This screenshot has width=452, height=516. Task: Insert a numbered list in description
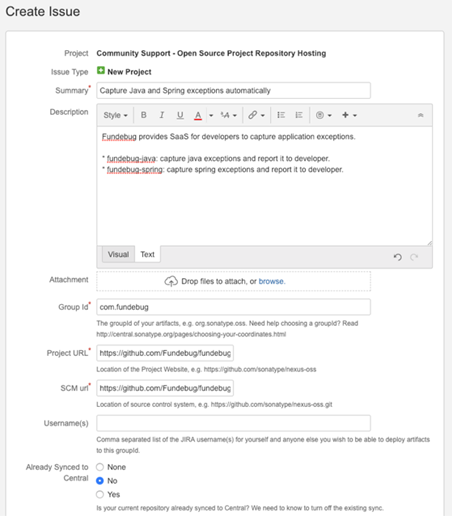299,115
